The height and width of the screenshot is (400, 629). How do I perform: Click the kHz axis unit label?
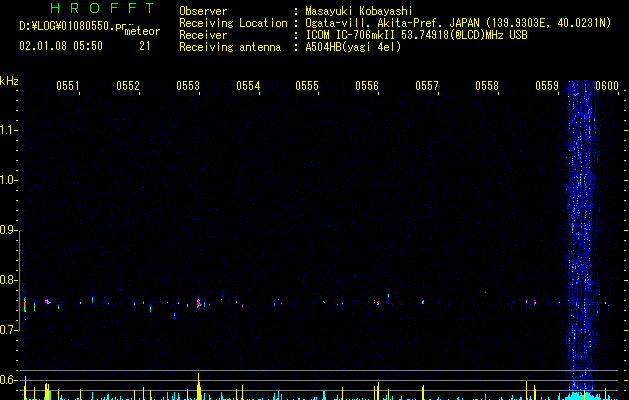coord(9,81)
